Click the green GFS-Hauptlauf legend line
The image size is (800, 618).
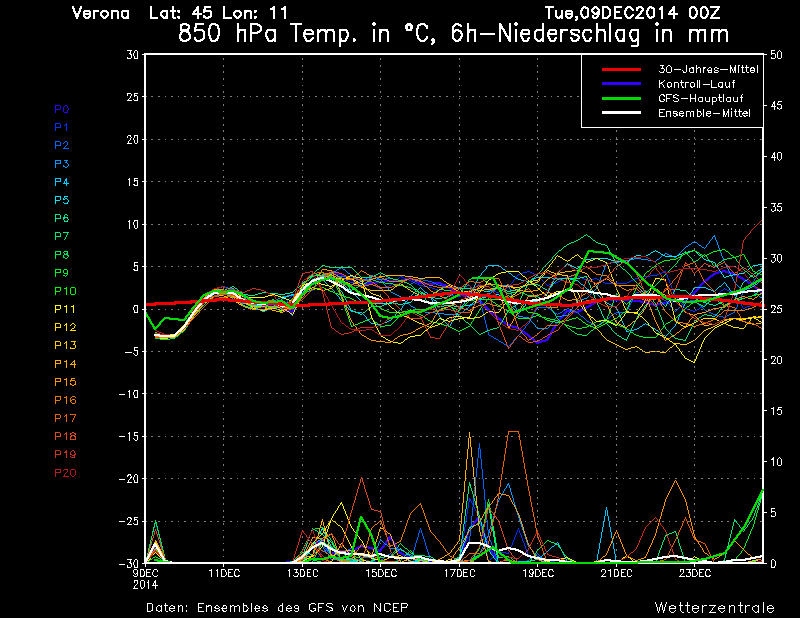coord(621,98)
